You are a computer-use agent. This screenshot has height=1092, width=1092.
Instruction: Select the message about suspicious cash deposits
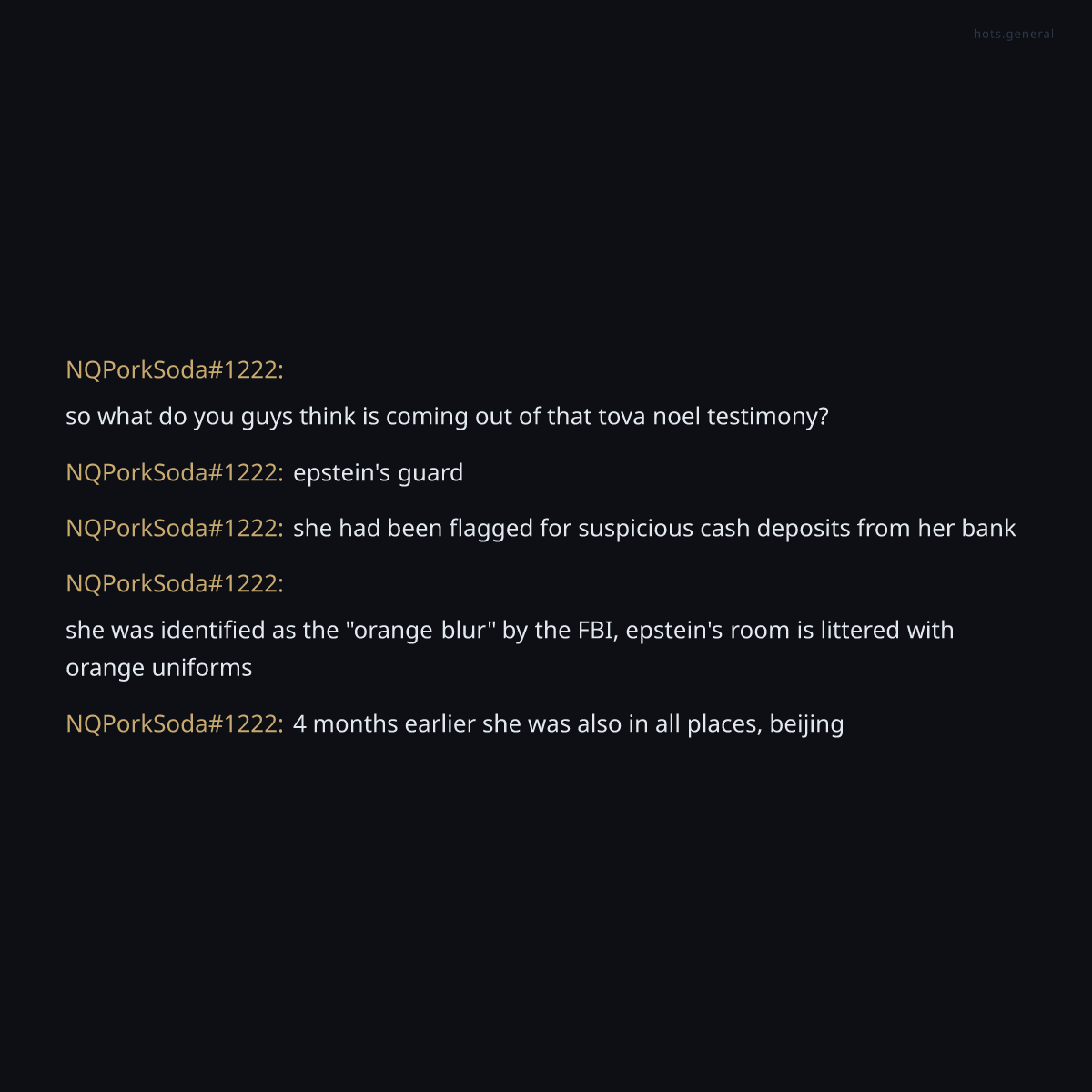point(653,528)
